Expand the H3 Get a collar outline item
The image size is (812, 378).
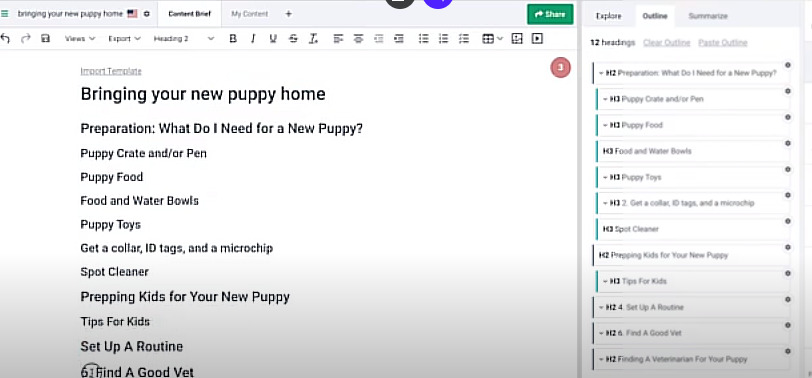coord(605,203)
